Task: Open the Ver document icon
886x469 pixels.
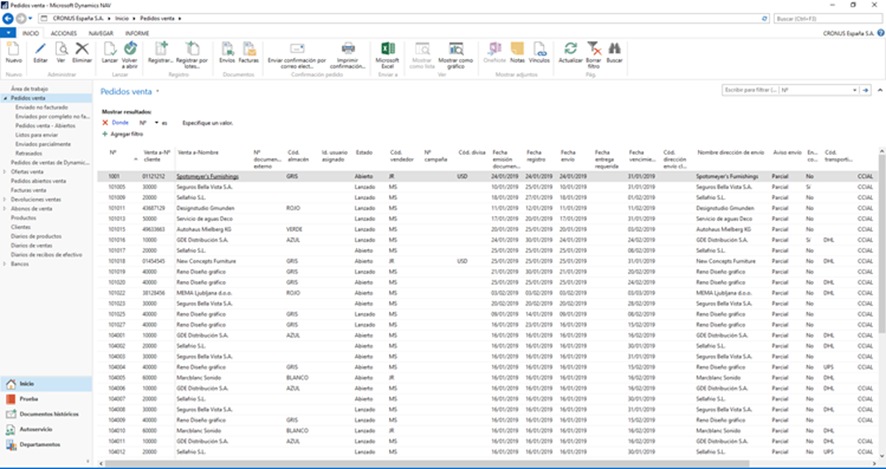Action: pos(61,49)
